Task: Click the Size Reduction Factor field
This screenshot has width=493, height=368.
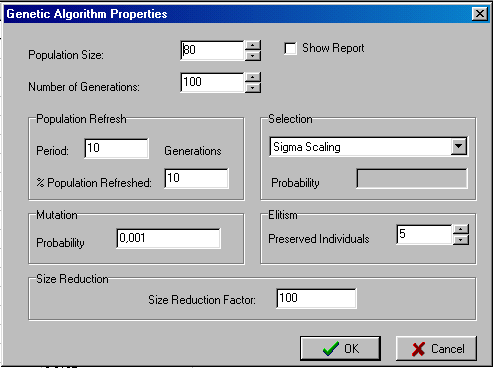Action: pyautogui.click(x=316, y=298)
